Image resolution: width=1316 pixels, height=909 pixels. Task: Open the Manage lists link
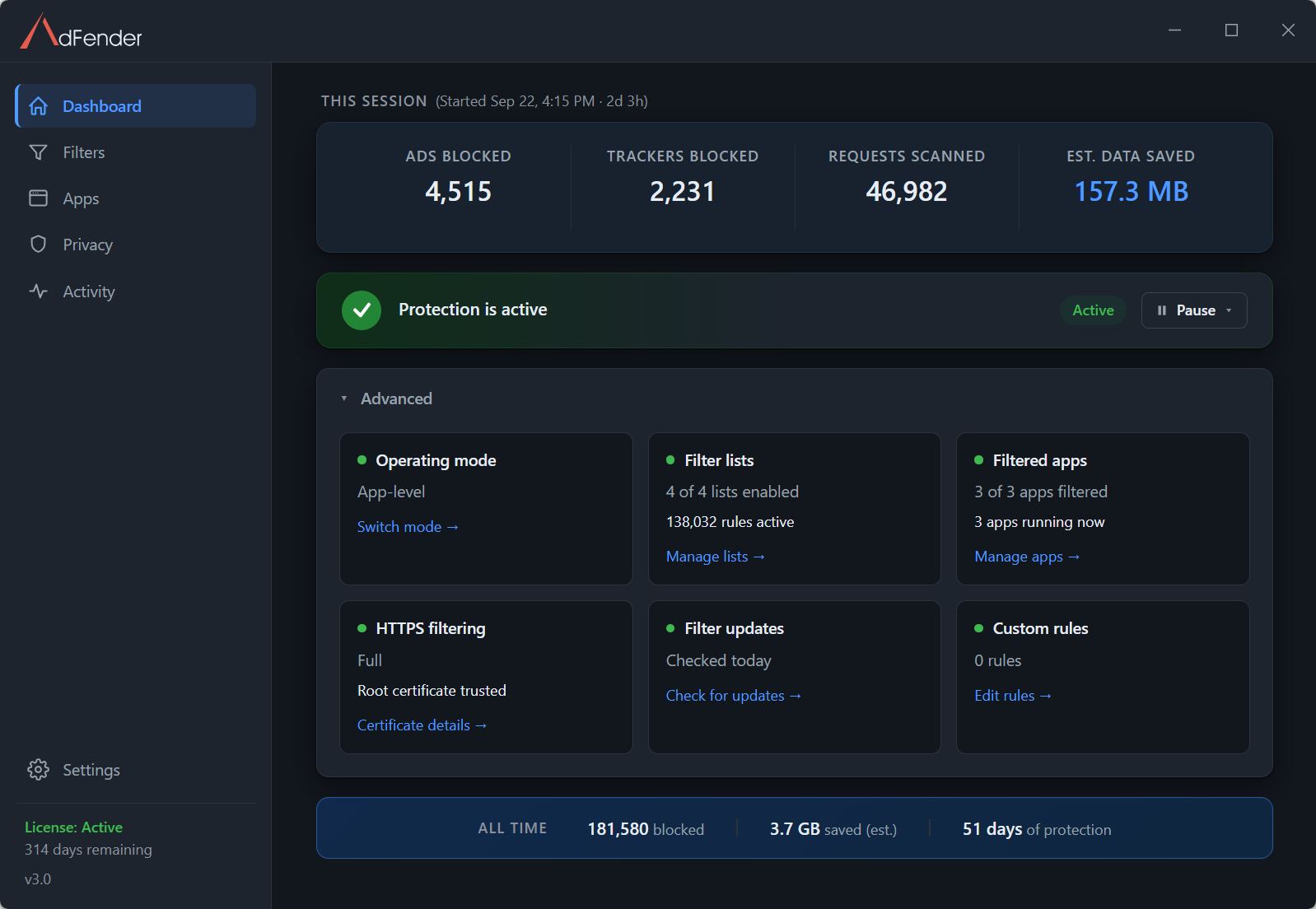click(716, 557)
